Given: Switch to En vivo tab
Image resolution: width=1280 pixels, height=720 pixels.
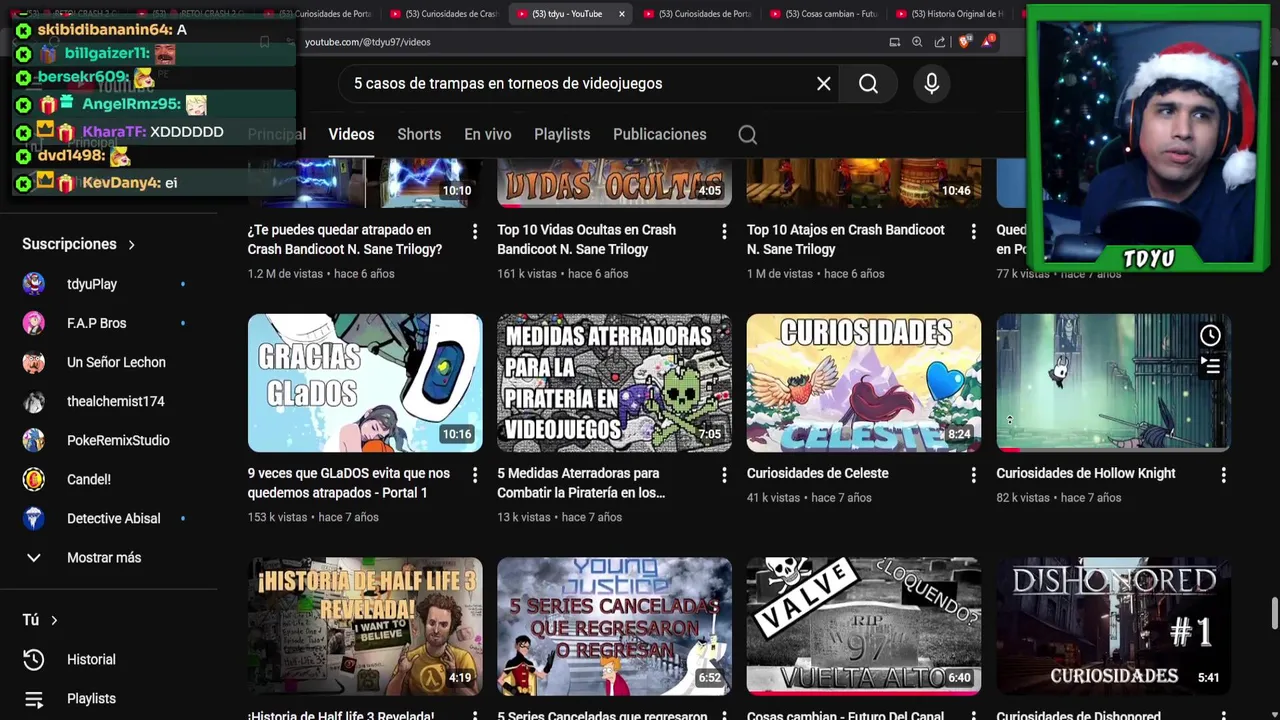Looking at the screenshot, I should tap(487, 134).
